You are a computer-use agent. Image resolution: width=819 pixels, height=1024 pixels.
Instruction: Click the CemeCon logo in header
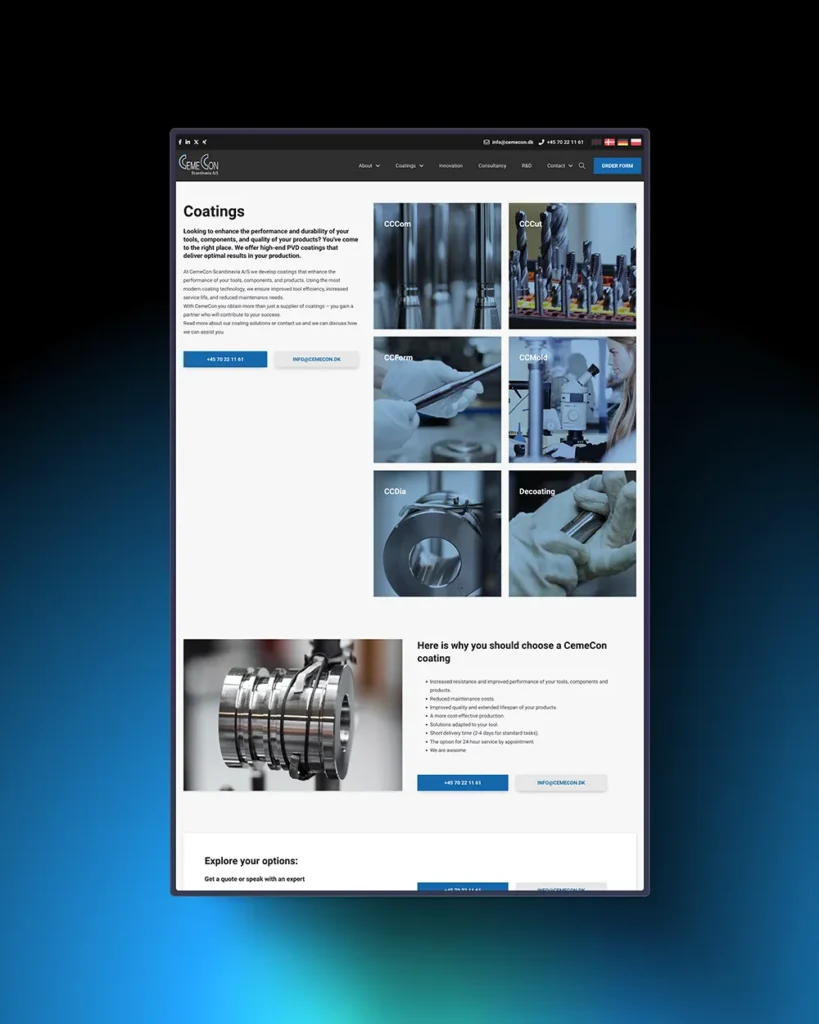click(x=199, y=165)
